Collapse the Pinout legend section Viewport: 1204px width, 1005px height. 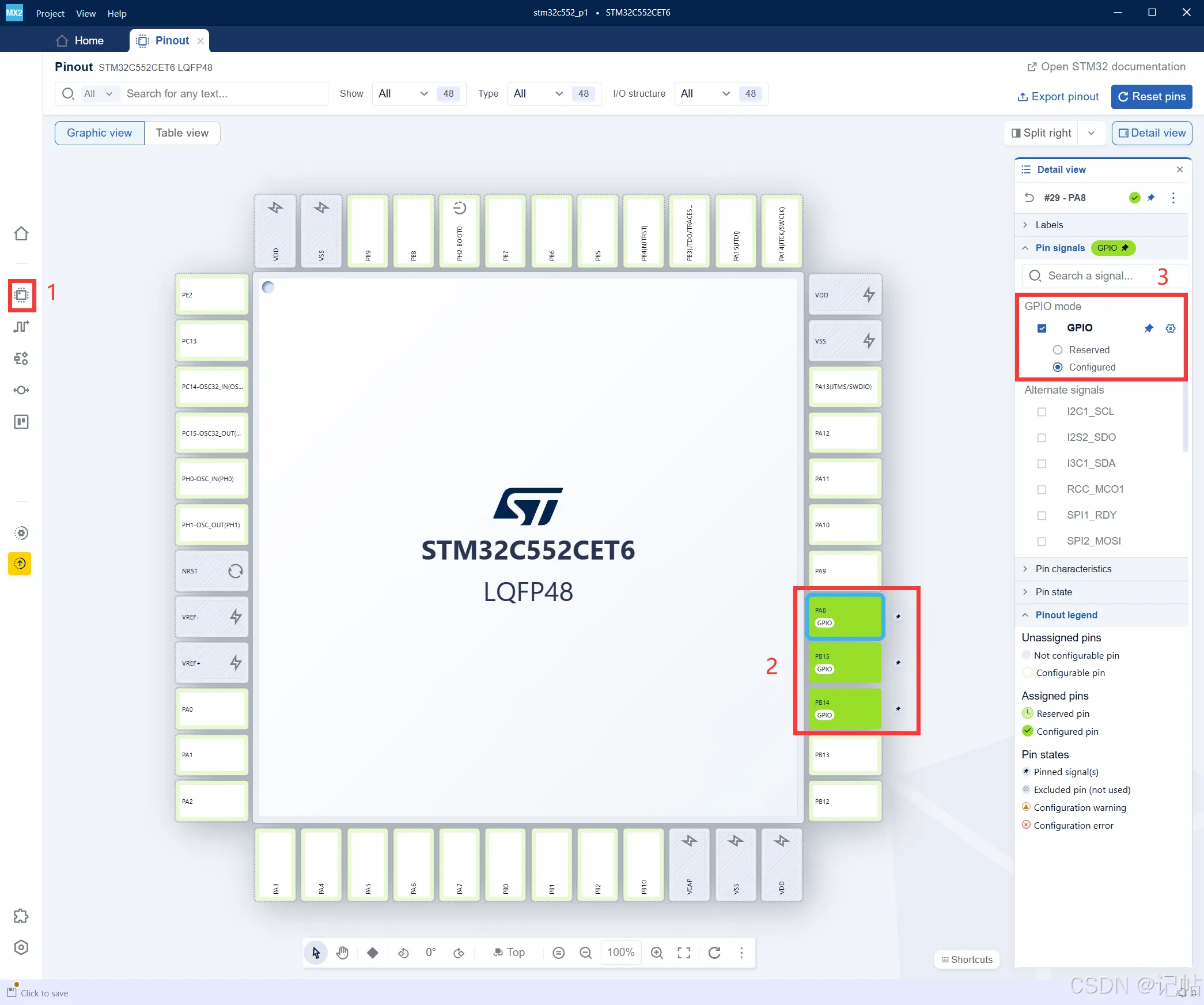point(1101,615)
